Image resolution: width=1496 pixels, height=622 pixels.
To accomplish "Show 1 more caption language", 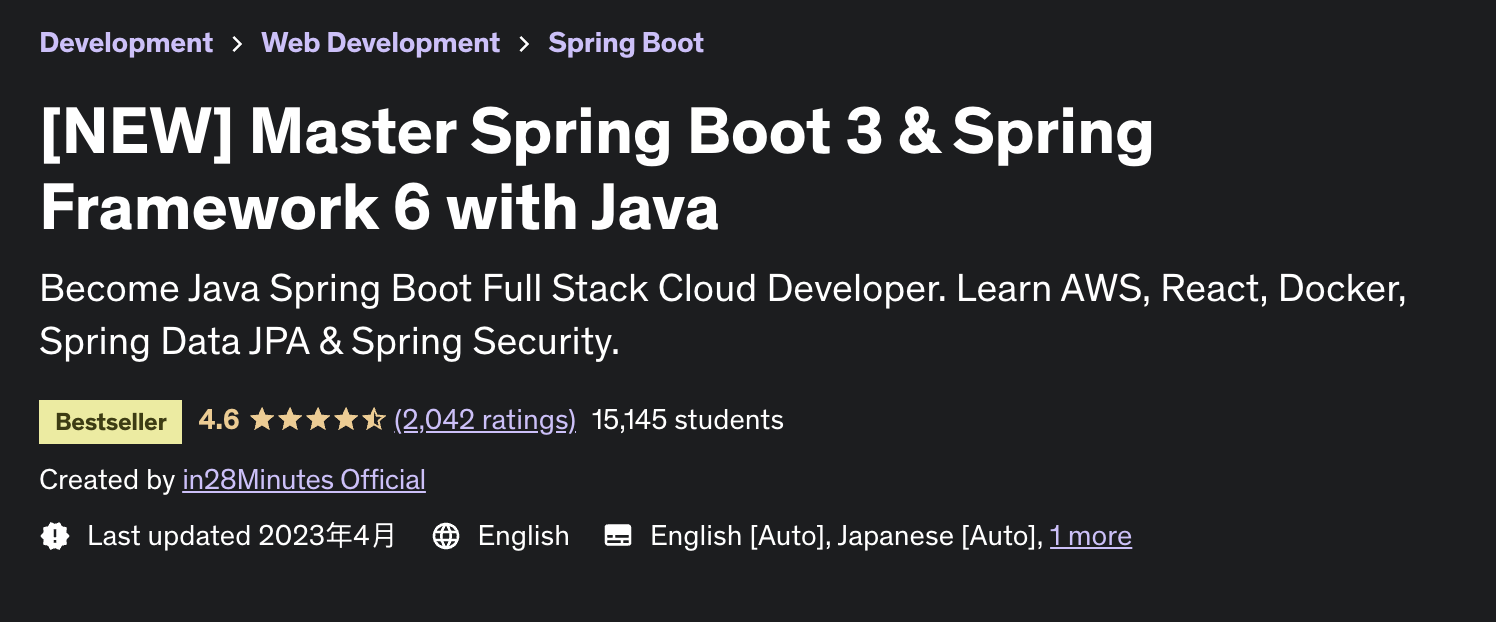I will tap(1091, 536).
